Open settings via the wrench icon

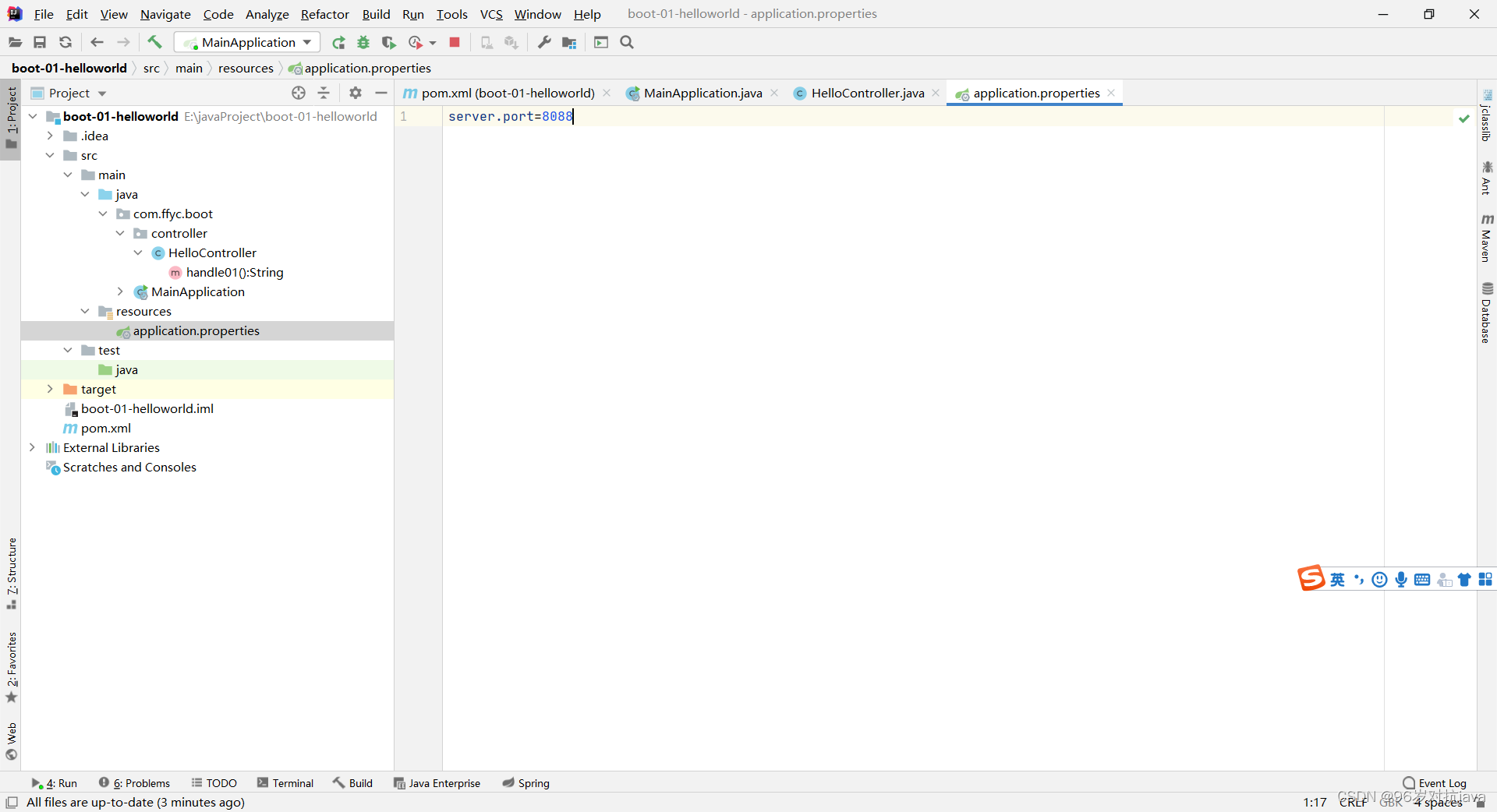[x=544, y=42]
